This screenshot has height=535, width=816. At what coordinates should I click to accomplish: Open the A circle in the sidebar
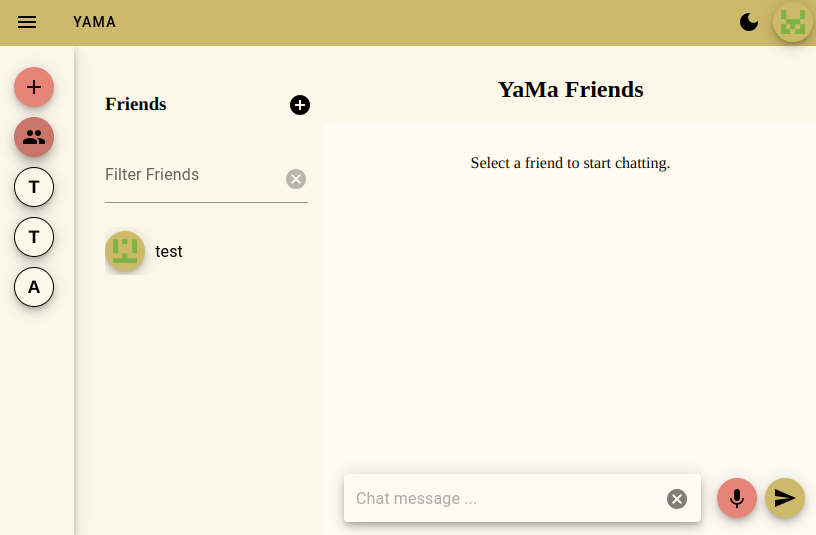[34, 287]
